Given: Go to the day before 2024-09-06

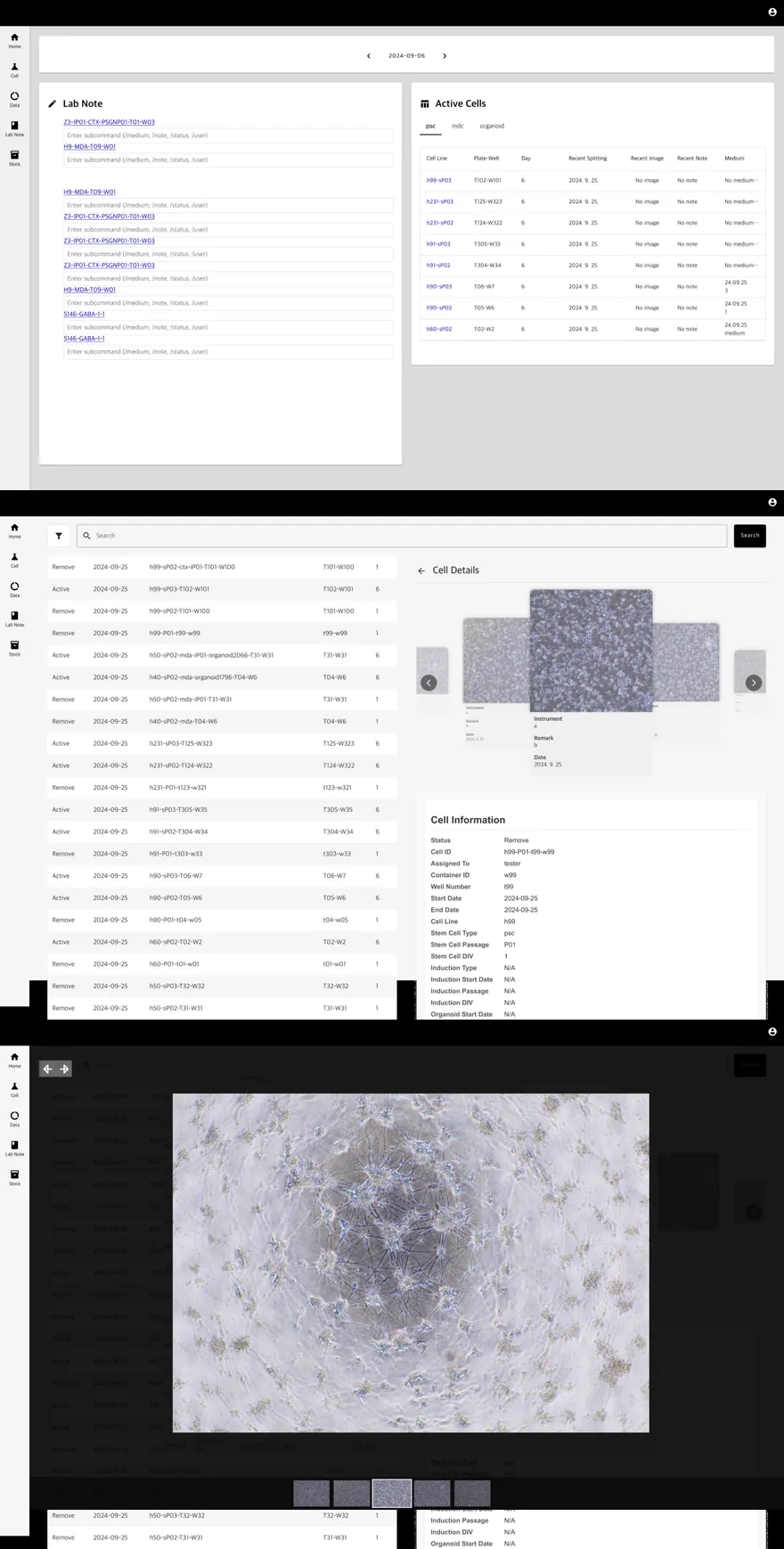Looking at the screenshot, I should (x=369, y=55).
